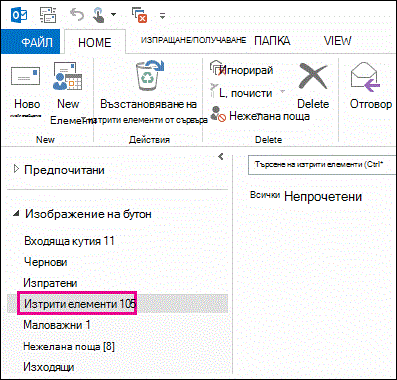Open the Чернови folder
Screen dimensions: 397x380
pyautogui.click(x=46, y=262)
